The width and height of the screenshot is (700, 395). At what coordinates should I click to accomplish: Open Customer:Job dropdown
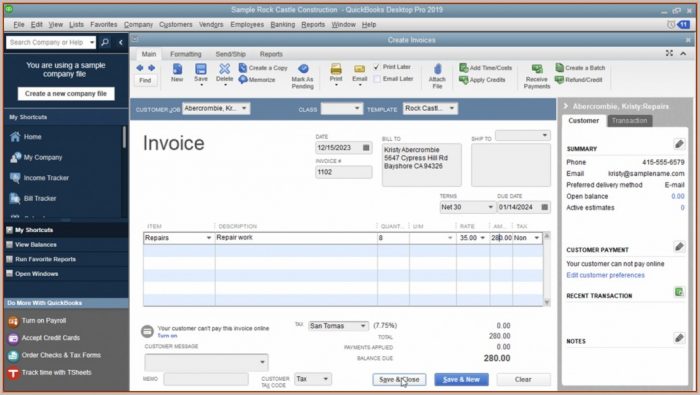[x=244, y=108]
